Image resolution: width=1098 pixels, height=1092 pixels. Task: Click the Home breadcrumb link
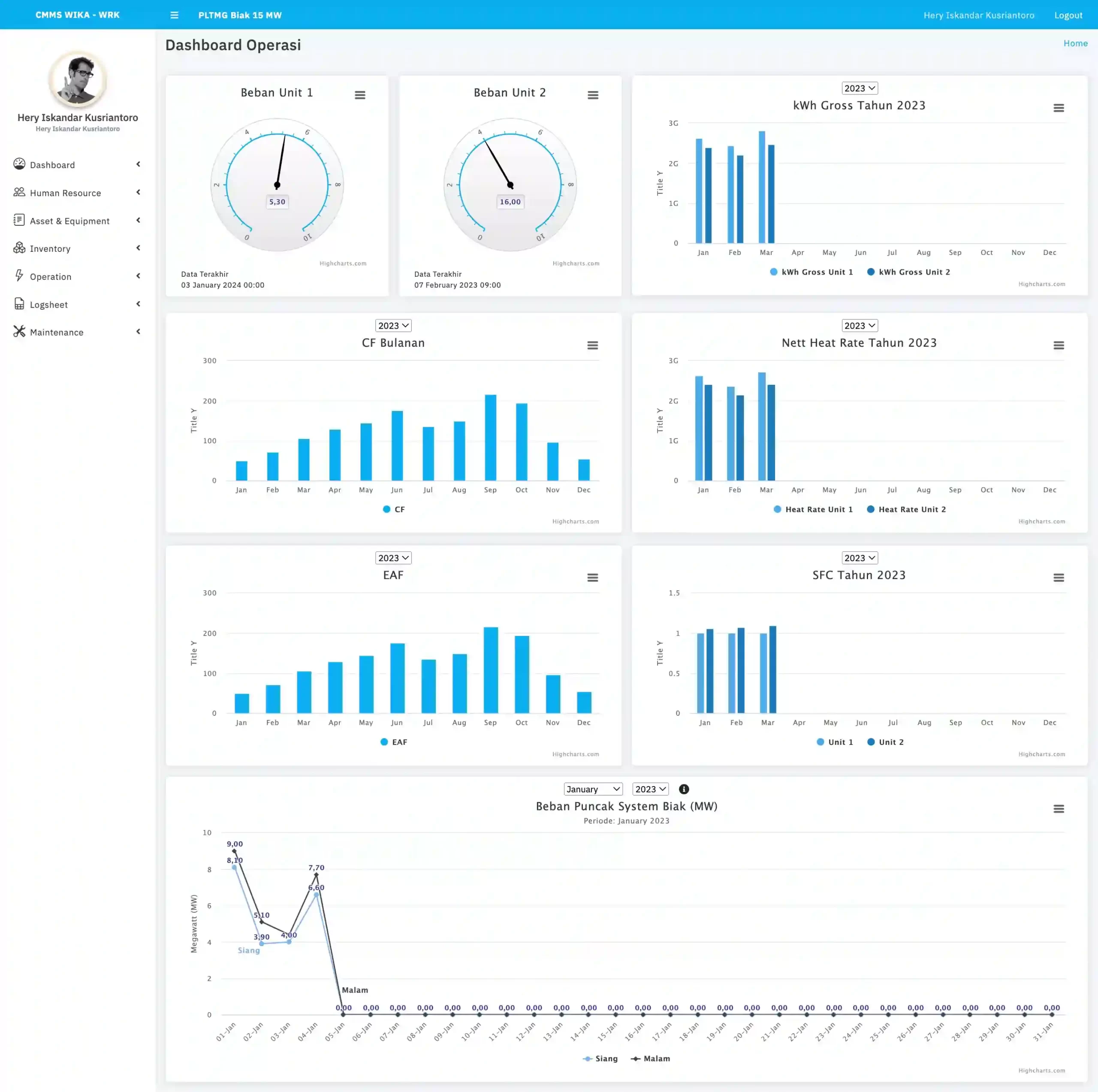(x=1075, y=43)
